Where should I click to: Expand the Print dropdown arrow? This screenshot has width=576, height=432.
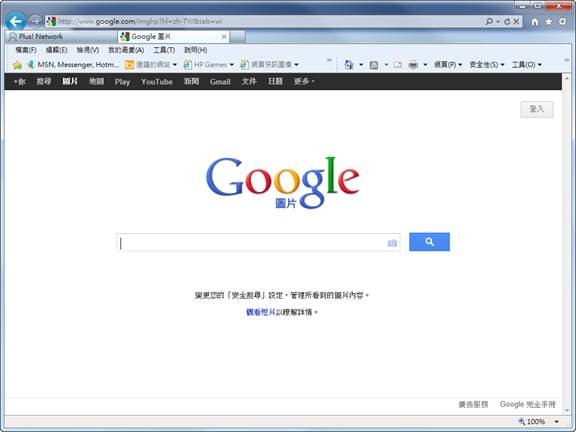(425, 65)
